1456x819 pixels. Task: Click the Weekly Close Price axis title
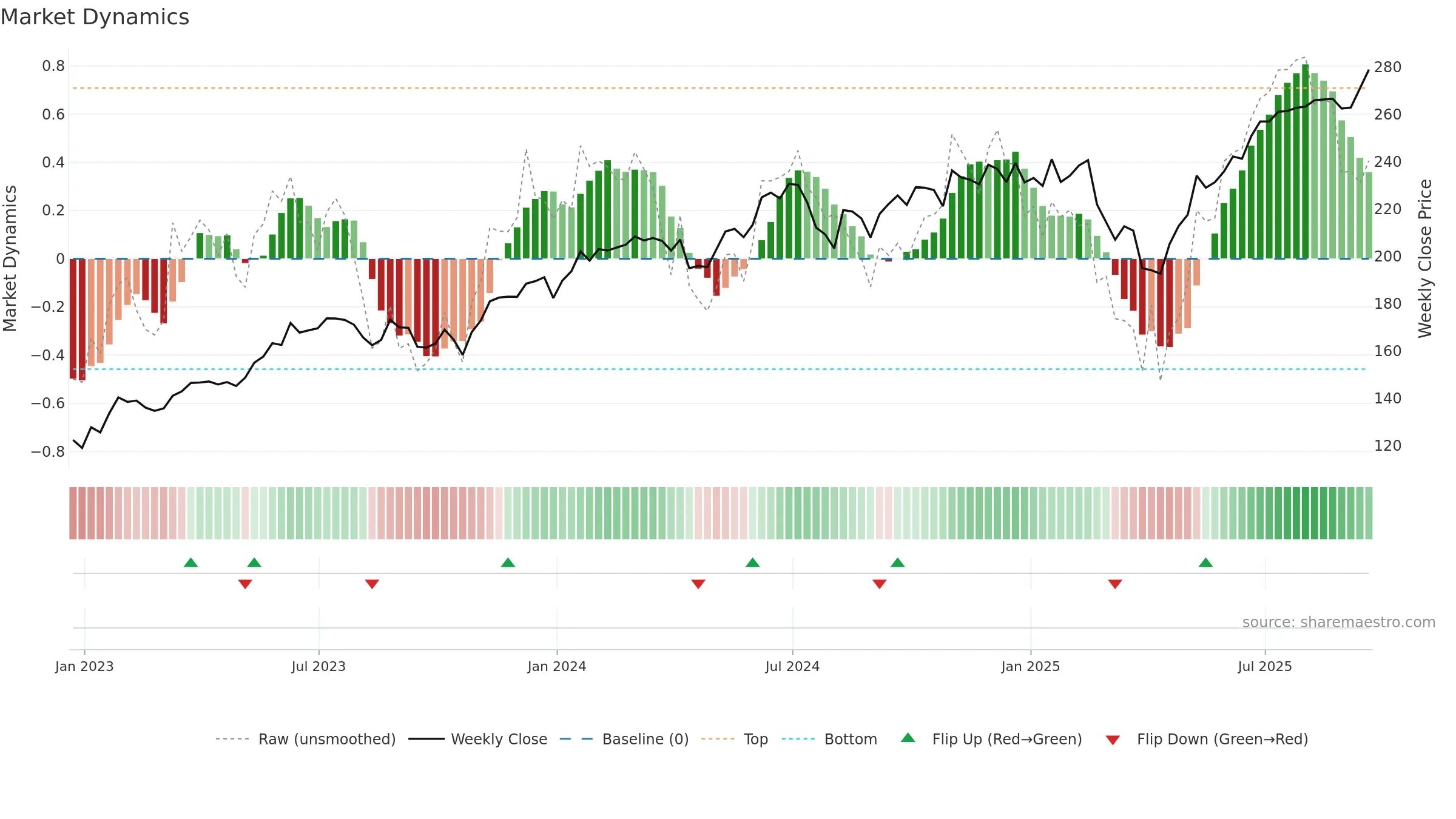click(x=1425, y=258)
